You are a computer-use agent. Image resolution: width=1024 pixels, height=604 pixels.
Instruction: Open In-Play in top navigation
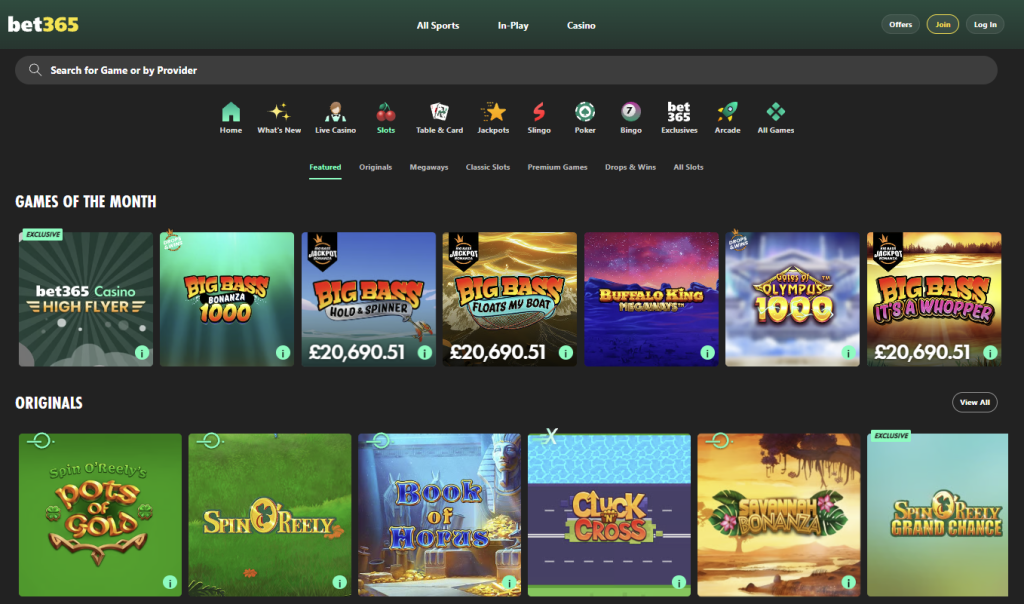pos(513,25)
